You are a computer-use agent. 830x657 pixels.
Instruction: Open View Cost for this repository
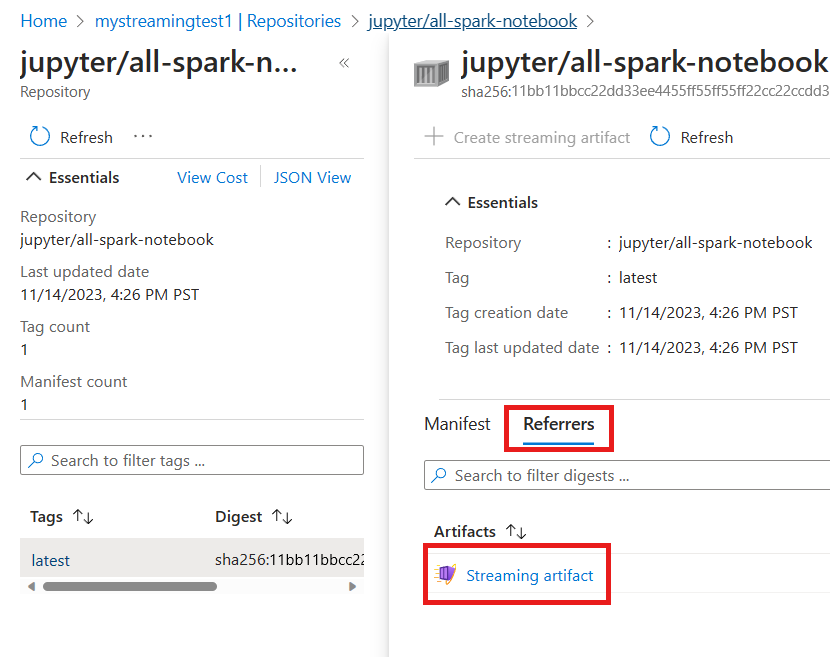(212, 177)
